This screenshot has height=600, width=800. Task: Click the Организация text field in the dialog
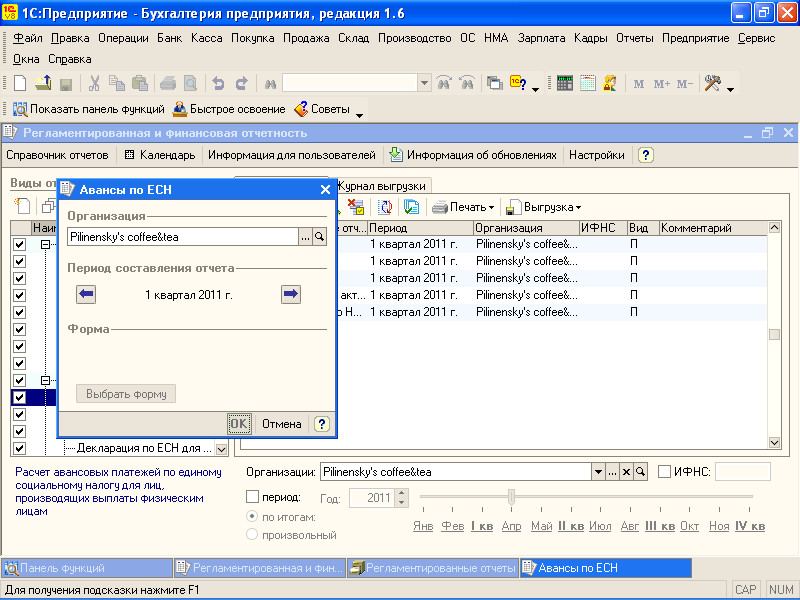183,237
